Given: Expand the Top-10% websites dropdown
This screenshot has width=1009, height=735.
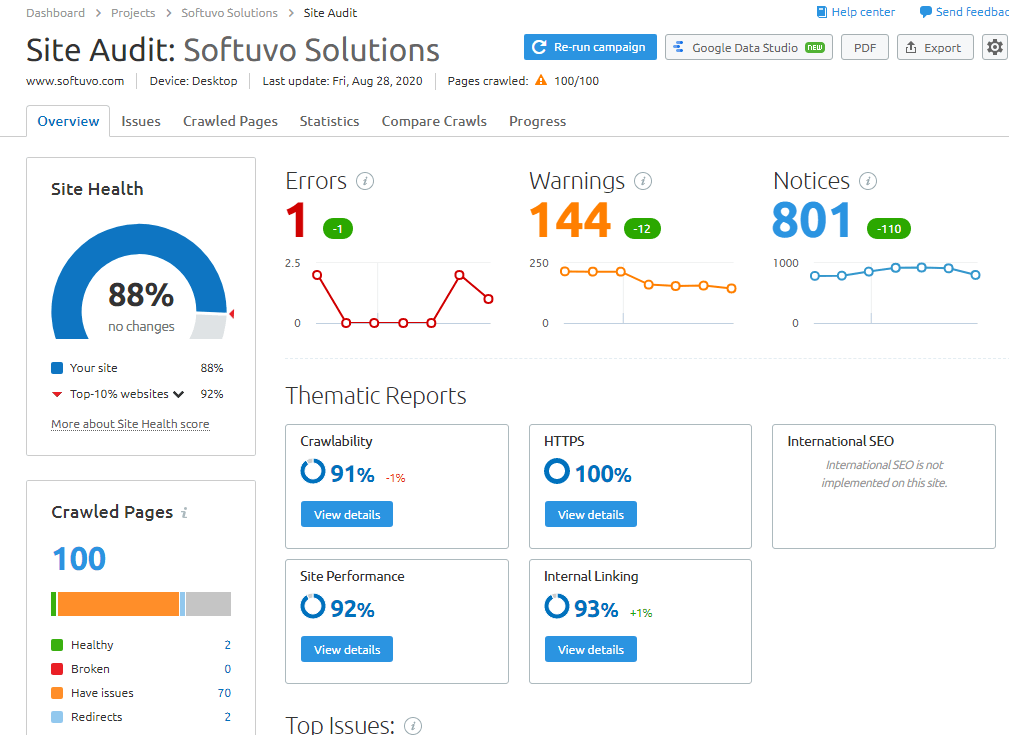Looking at the screenshot, I should (x=178, y=394).
